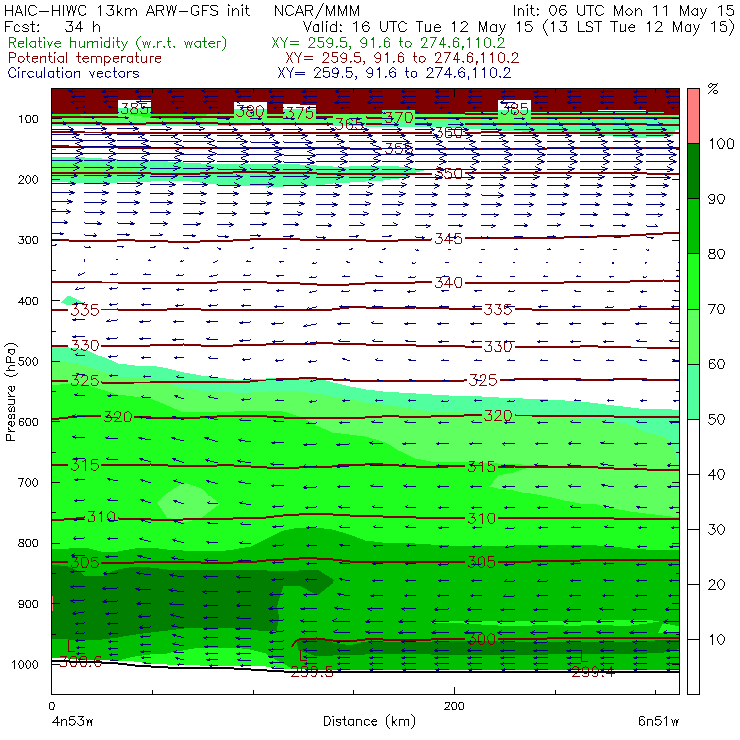The height and width of the screenshot is (740, 740).
Task: Click the "380" contour label near top
Action: tap(250, 112)
